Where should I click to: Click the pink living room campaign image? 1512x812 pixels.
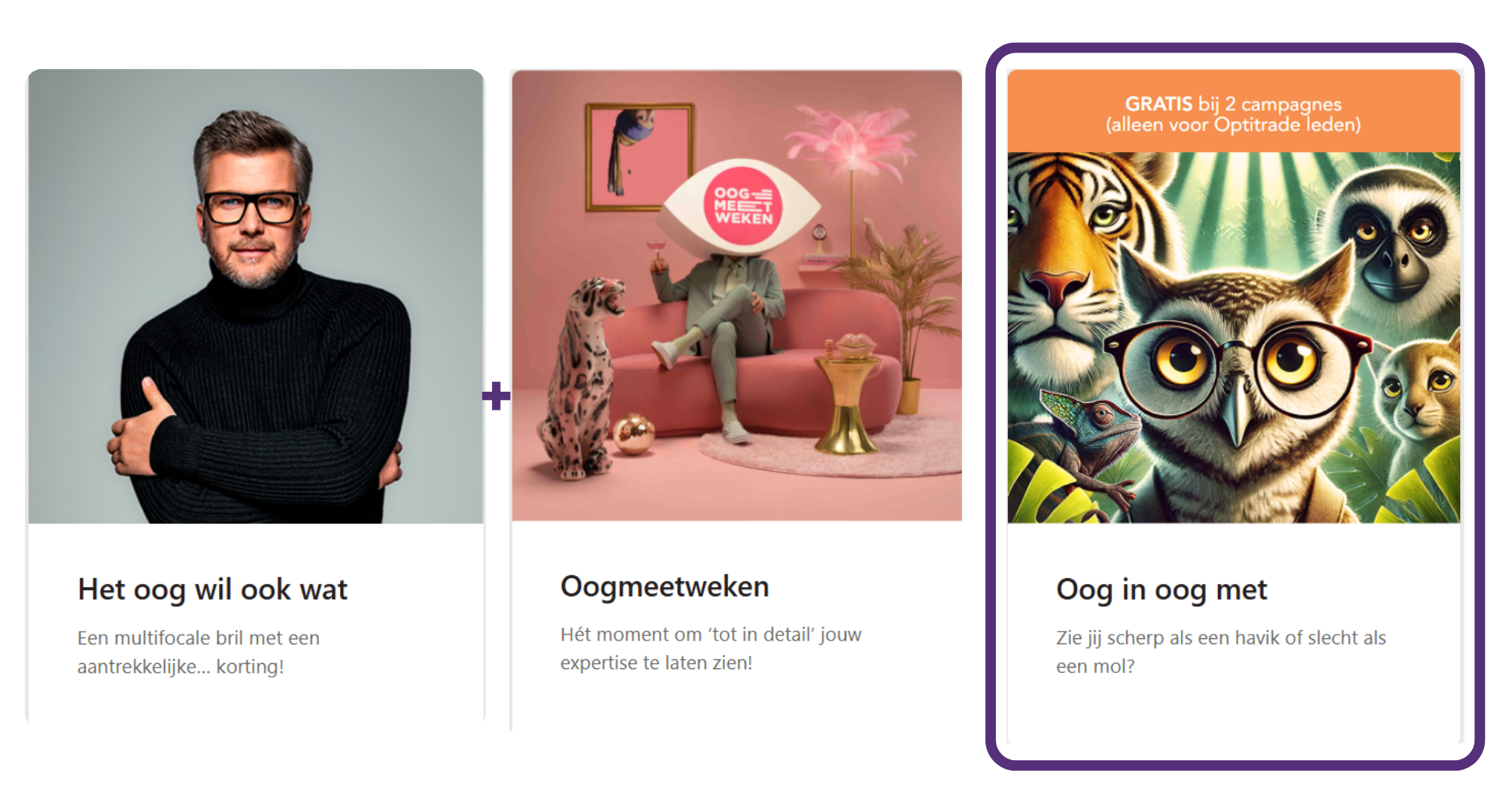[x=737, y=295]
